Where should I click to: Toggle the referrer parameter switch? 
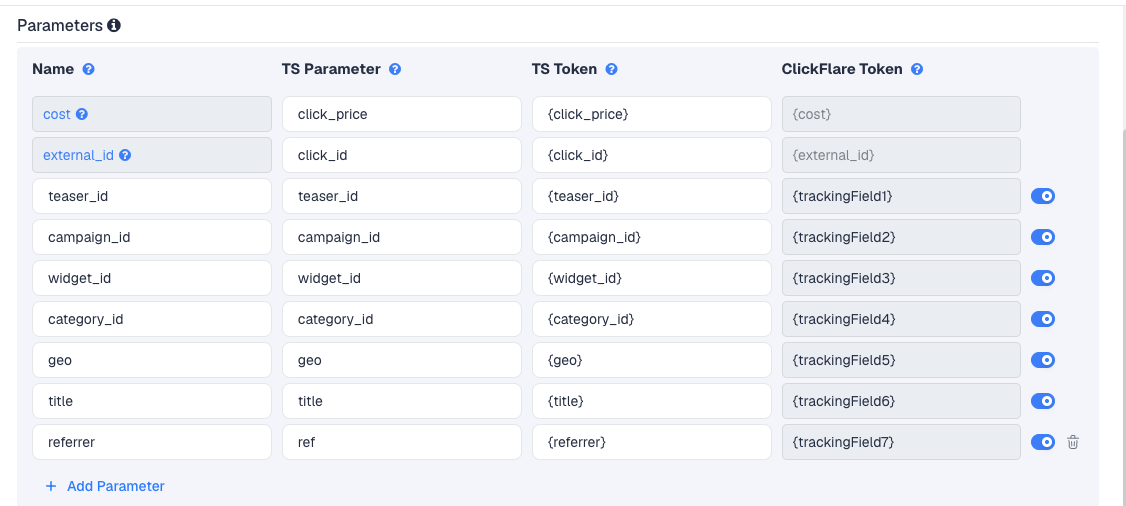[1043, 442]
